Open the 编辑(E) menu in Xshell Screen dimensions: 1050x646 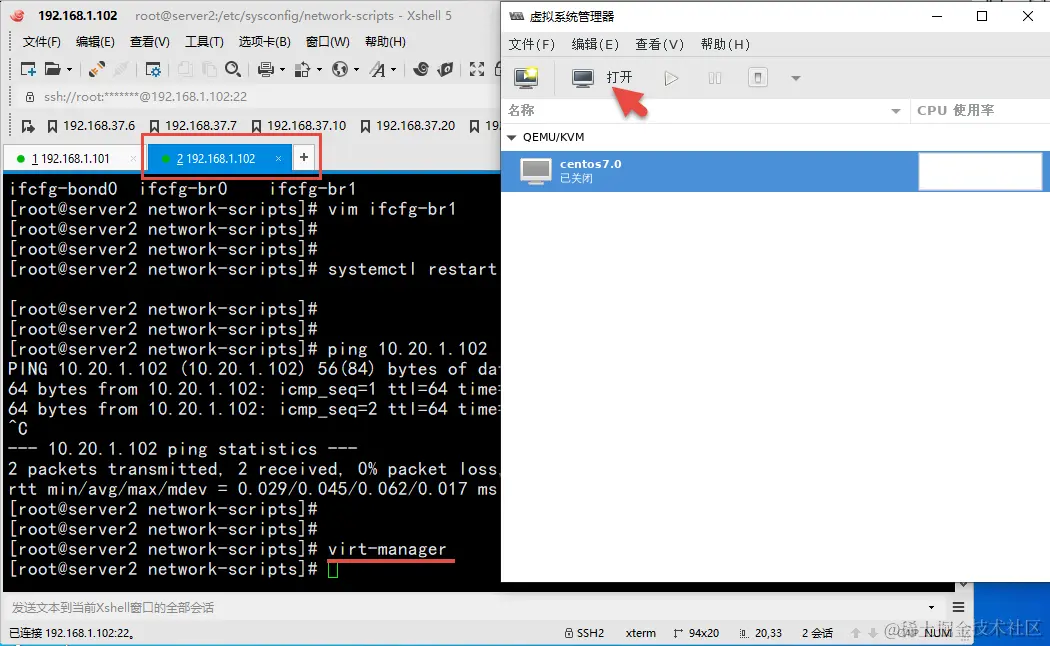pyautogui.click(x=95, y=42)
